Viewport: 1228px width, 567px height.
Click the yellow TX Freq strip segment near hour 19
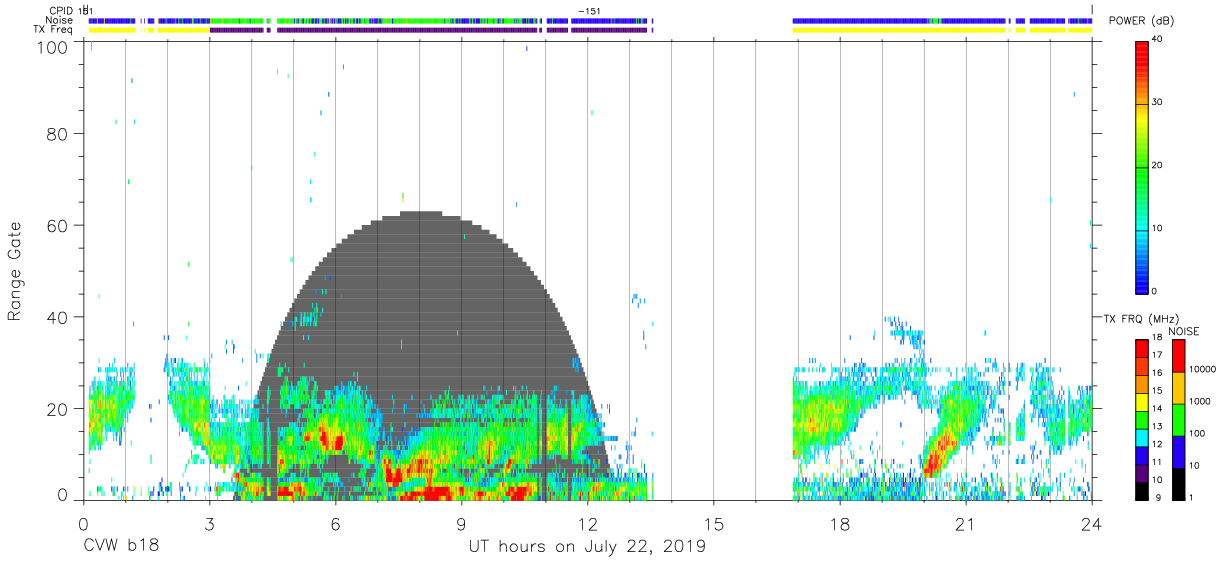[x=899, y=30]
